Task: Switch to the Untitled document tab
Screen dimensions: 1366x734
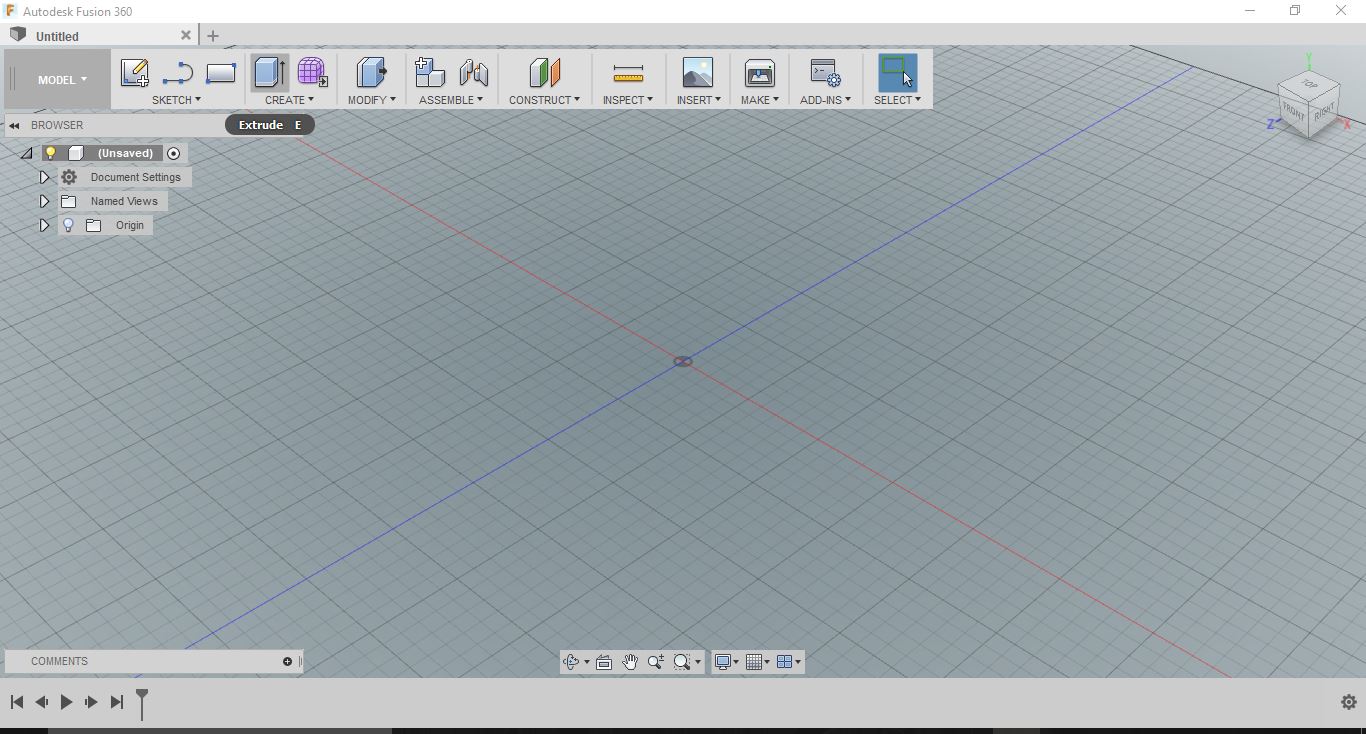Action: (x=58, y=36)
